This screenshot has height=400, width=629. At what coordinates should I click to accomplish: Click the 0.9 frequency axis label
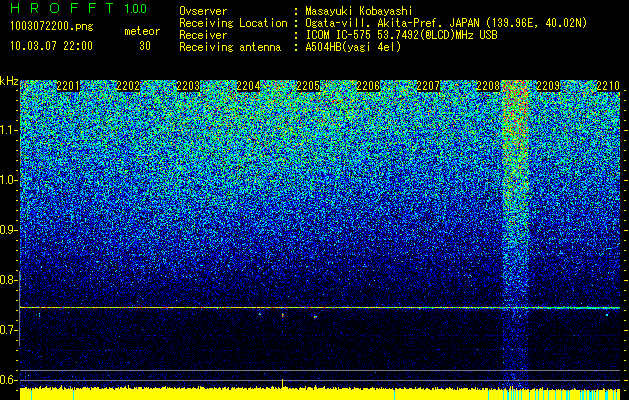(9, 230)
